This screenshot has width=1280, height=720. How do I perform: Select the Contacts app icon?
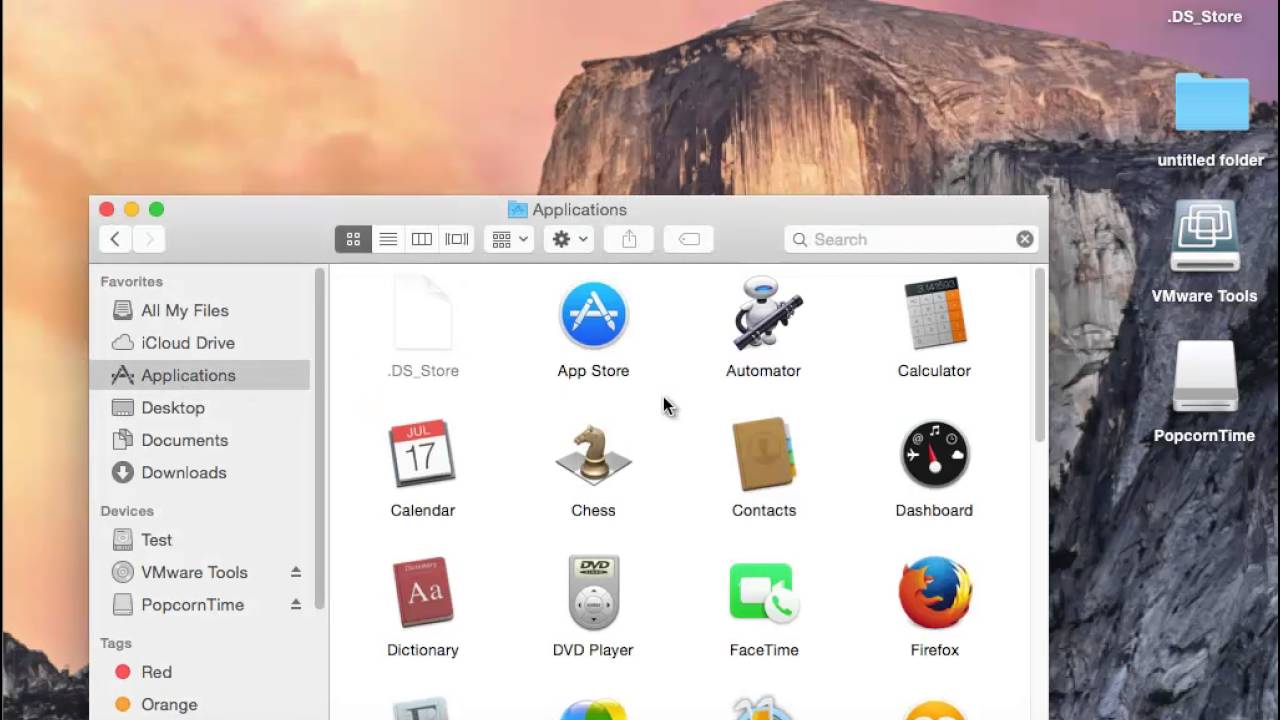764,454
